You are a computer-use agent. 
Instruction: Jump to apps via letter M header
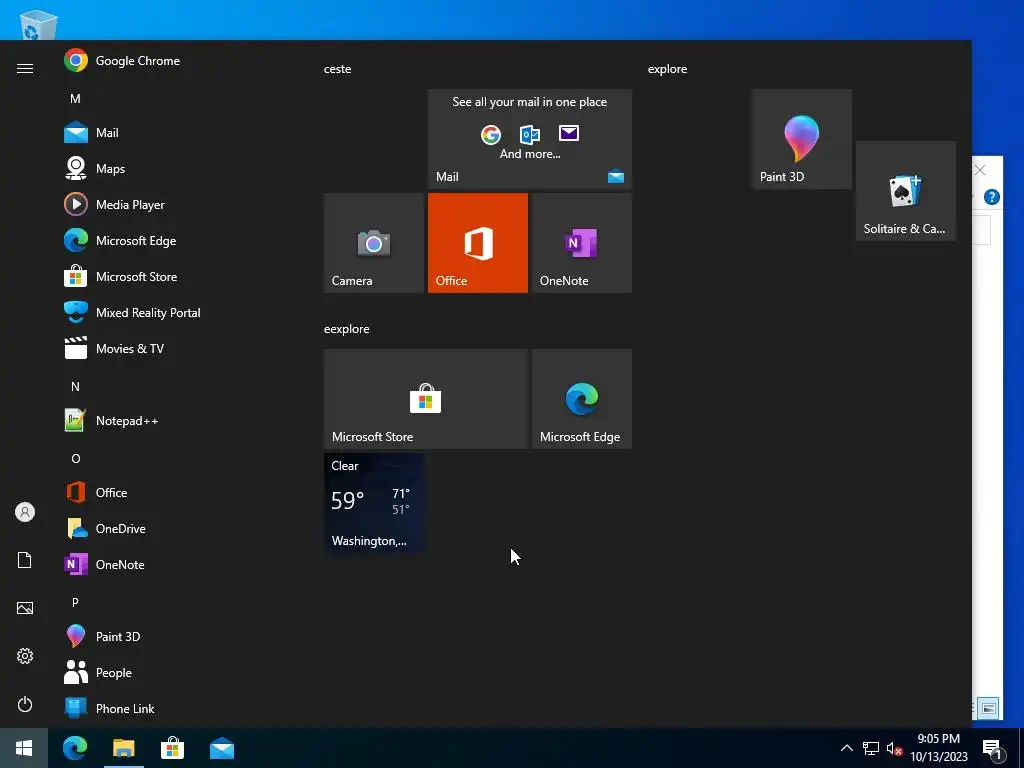(x=75, y=99)
